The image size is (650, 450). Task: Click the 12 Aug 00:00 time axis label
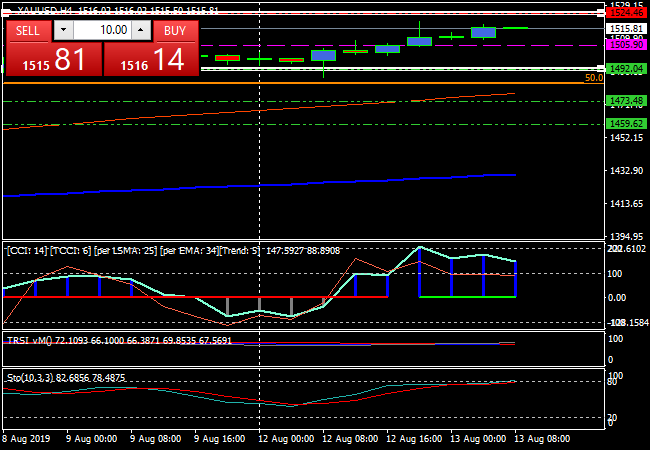(x=288, y=438)
